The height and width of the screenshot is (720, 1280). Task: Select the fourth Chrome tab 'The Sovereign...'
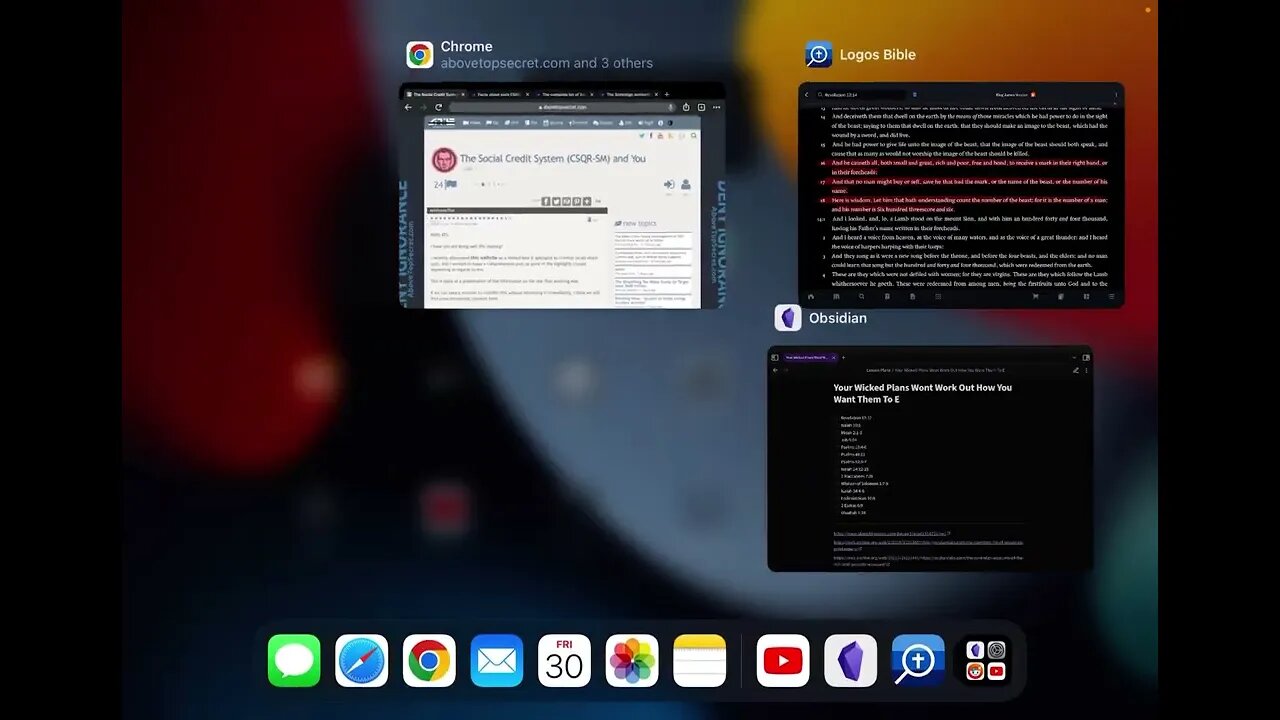click(x=628, y=94)
